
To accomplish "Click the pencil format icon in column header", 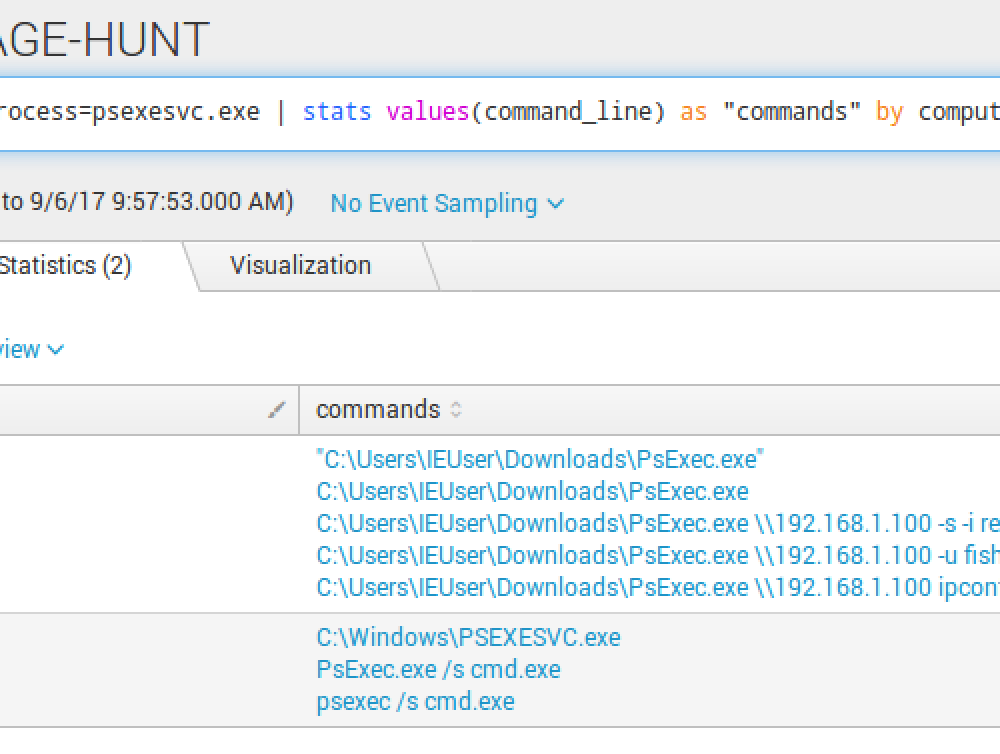I will 278,410.
